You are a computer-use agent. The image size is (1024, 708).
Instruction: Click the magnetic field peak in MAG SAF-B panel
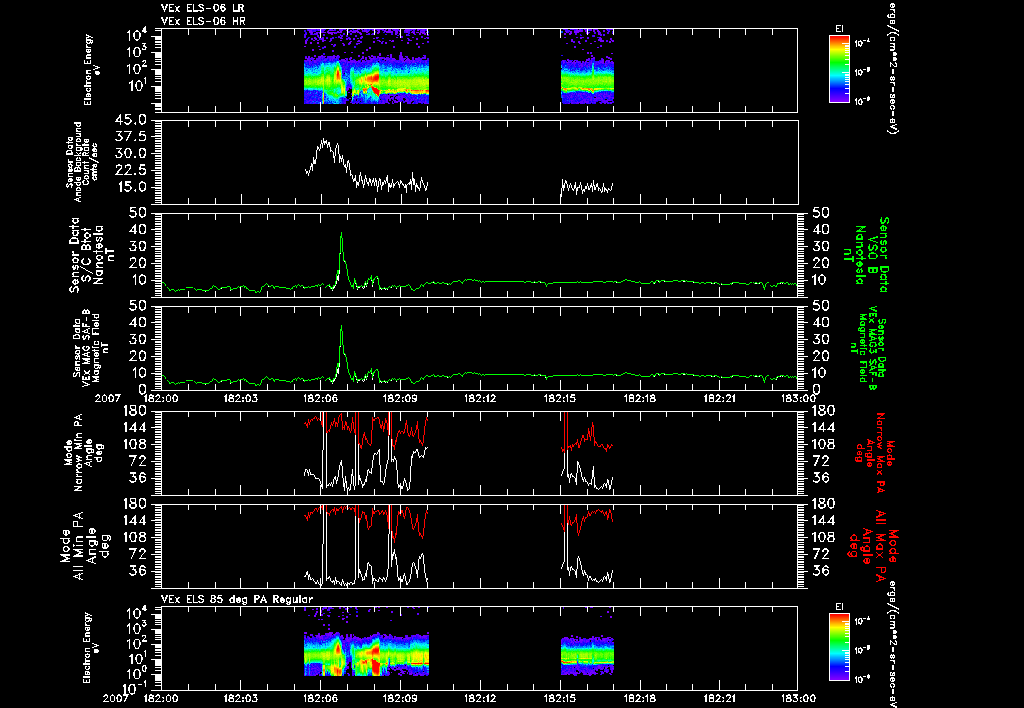(x=341, y=327)
